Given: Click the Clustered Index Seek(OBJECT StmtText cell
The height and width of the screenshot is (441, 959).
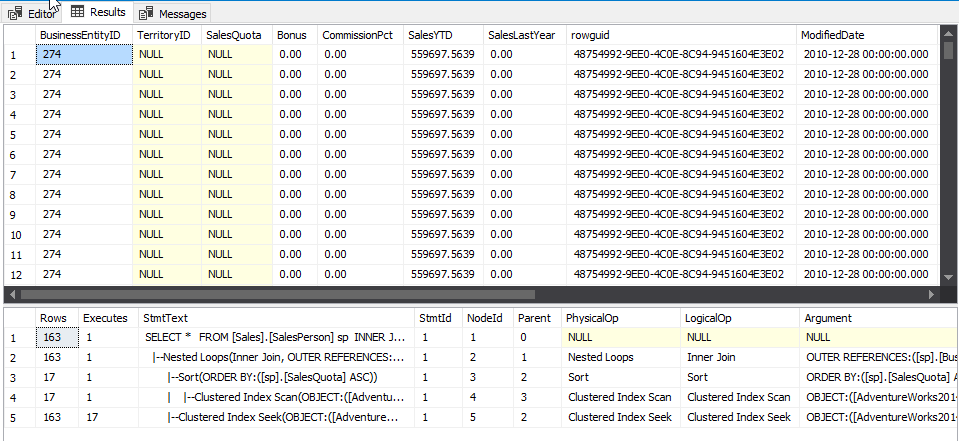Looking at the screenshot, I should tap(276, 418).
